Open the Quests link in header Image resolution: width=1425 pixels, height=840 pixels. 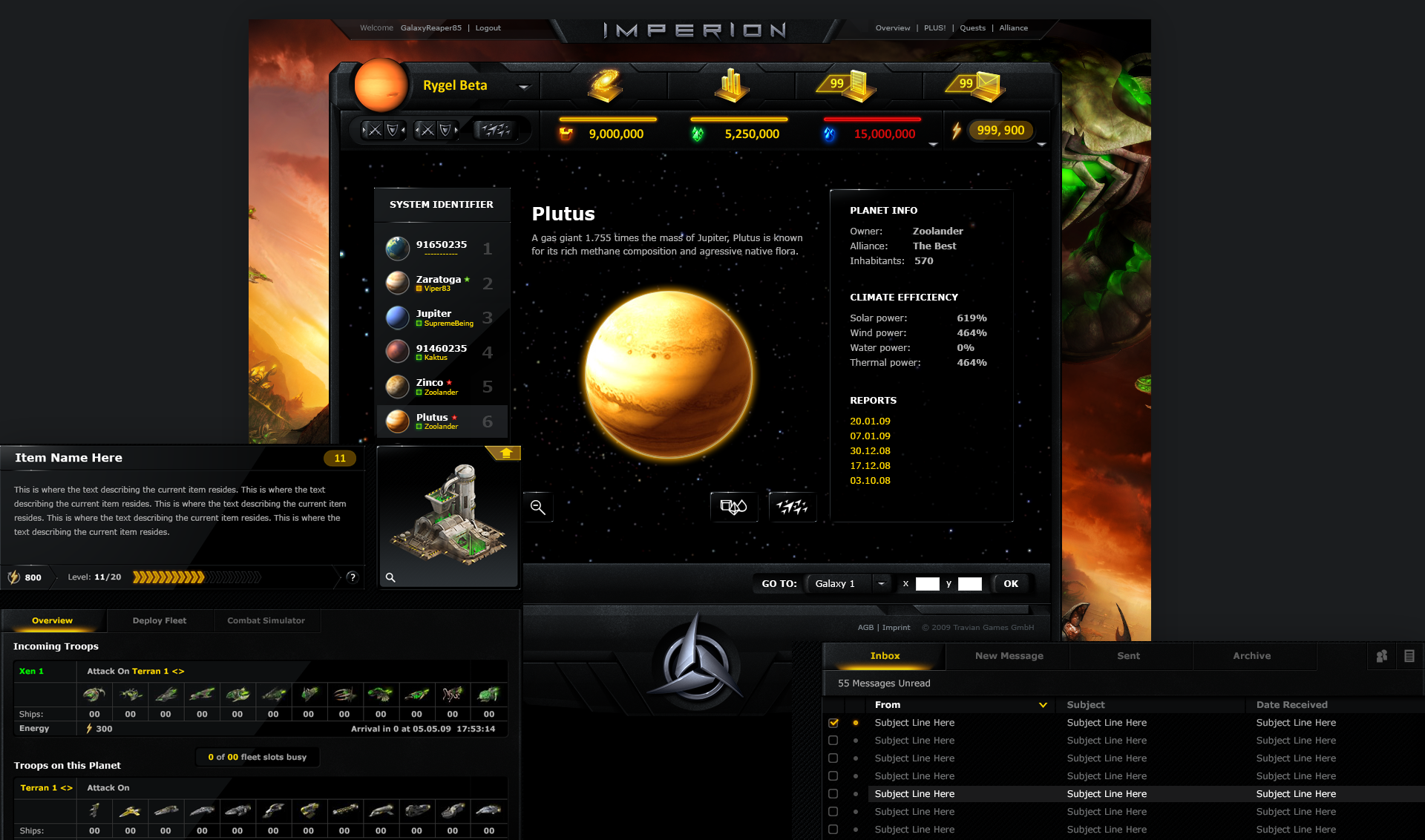(x=972, y=28)
